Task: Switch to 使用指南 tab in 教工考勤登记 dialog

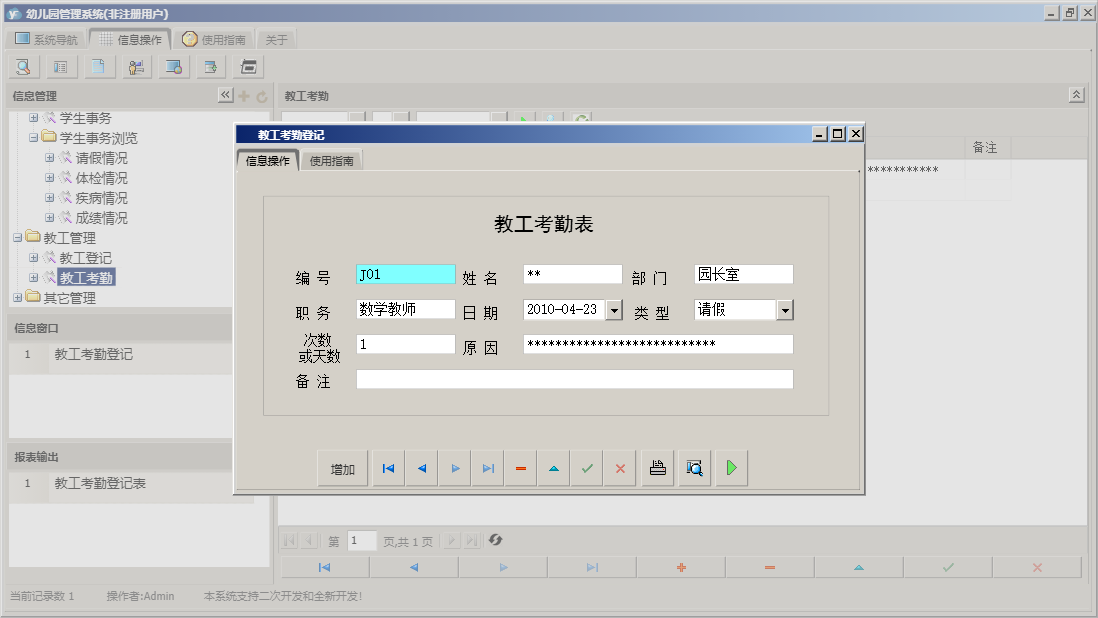Action: pyautogui.click(x=331, y=161)
